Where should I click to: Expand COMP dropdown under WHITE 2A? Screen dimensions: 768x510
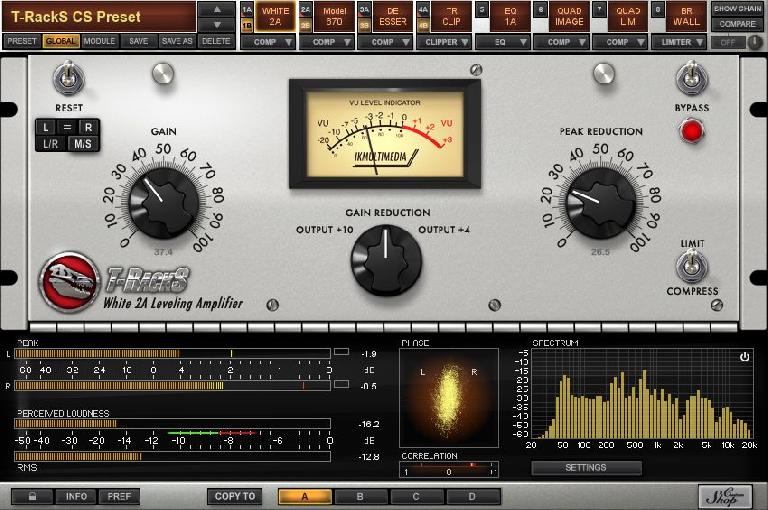(x=268, y=42)
